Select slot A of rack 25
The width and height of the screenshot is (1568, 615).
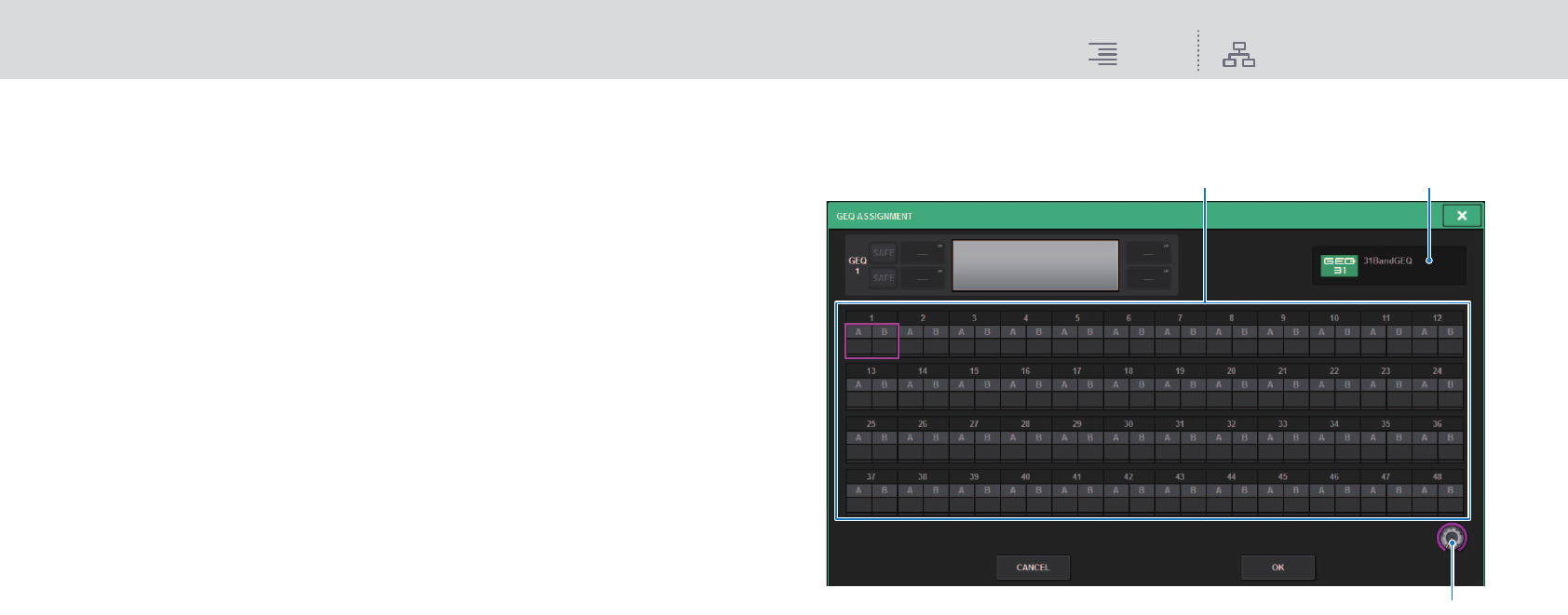pyautogui.click(x=858, y=447)
